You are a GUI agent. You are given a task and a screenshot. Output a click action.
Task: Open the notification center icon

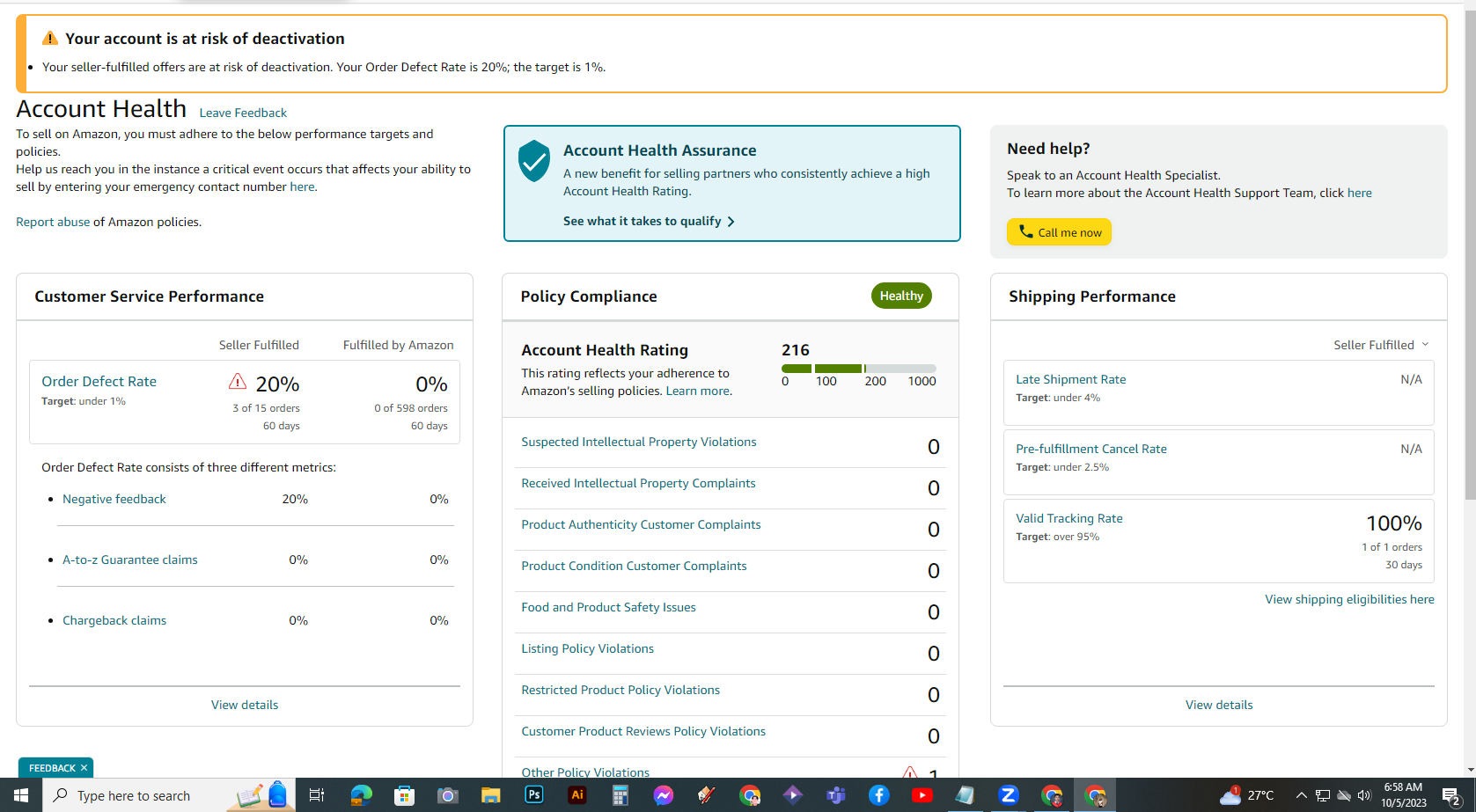click(x=1451, y=796)
